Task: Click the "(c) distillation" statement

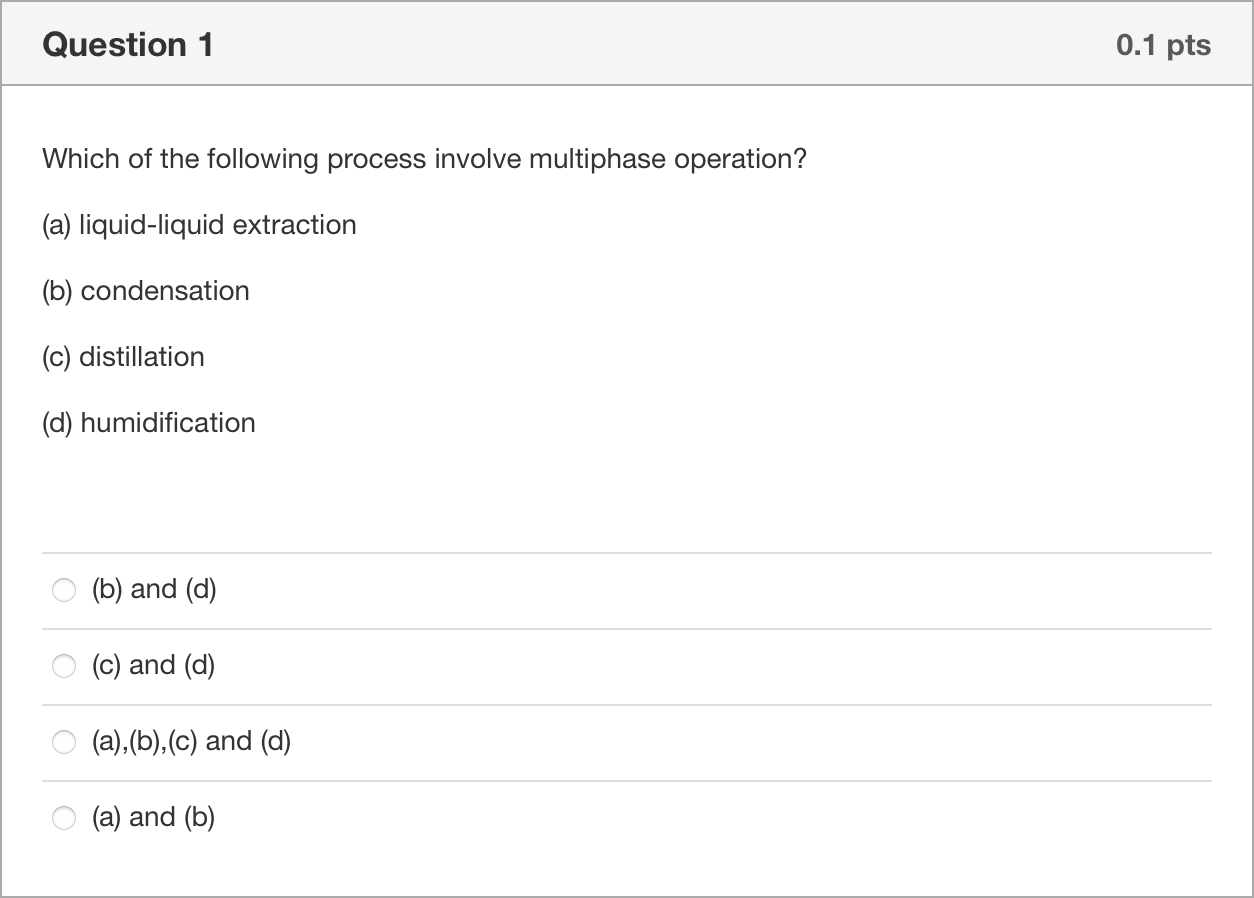Action: coord(123,357)
